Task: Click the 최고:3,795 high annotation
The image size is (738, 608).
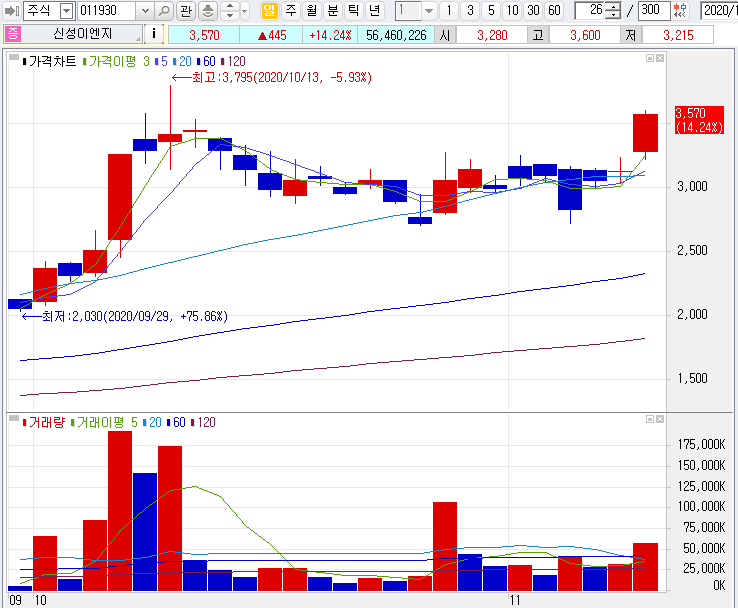Action: [x=272, y=77]
